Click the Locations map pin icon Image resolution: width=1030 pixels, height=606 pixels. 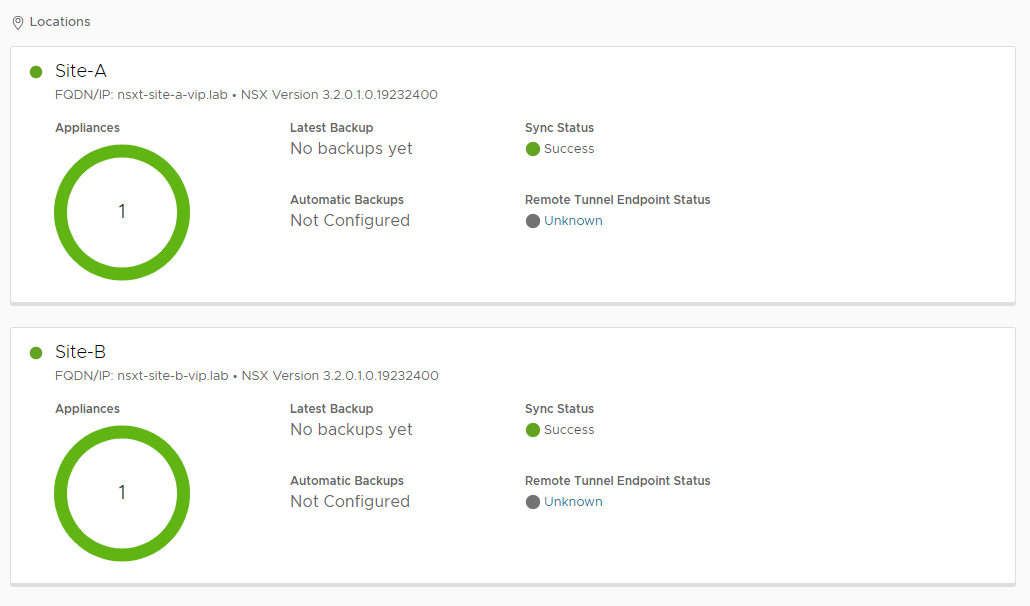[18, 23]
